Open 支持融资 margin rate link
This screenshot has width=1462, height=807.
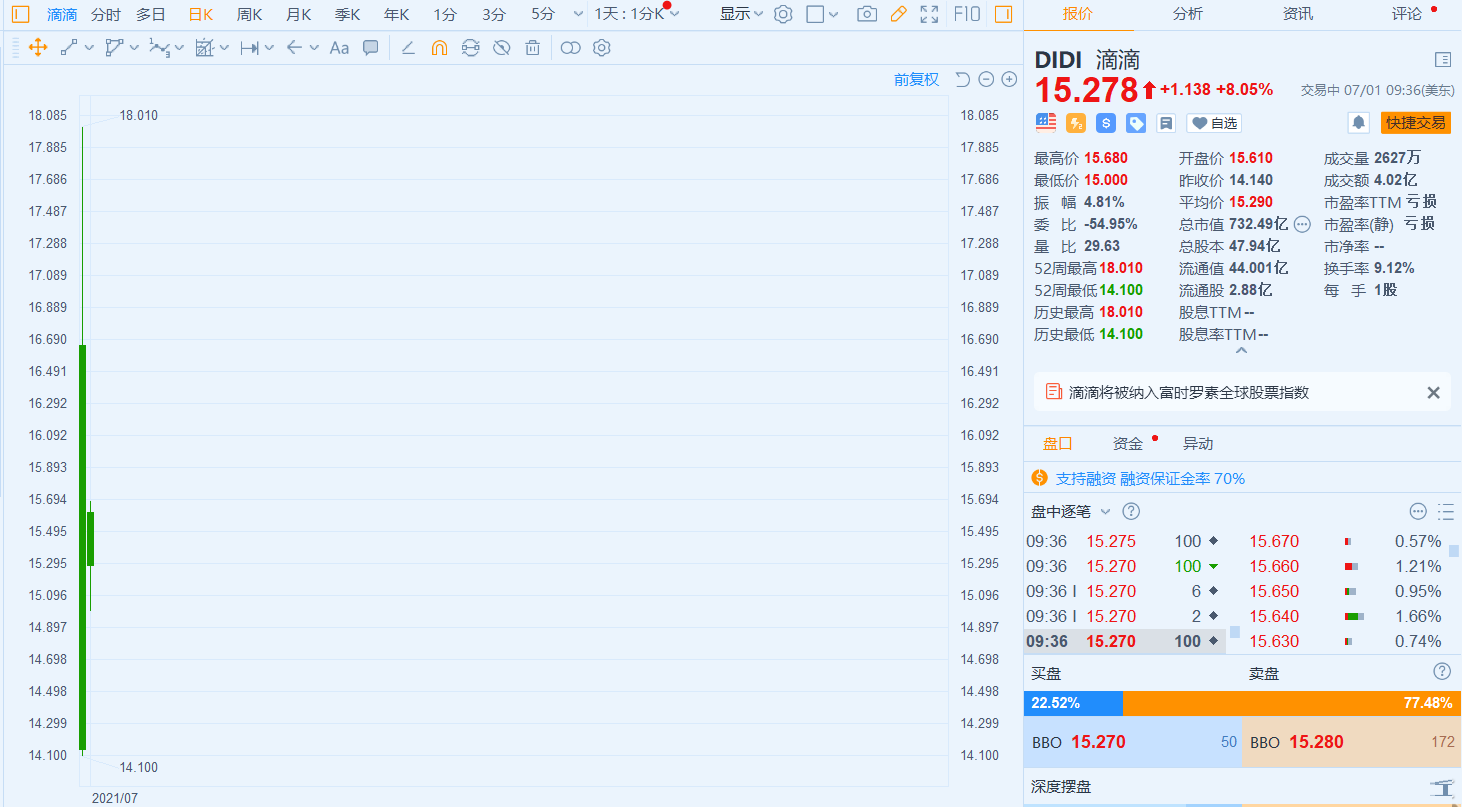pos(1150,479)
